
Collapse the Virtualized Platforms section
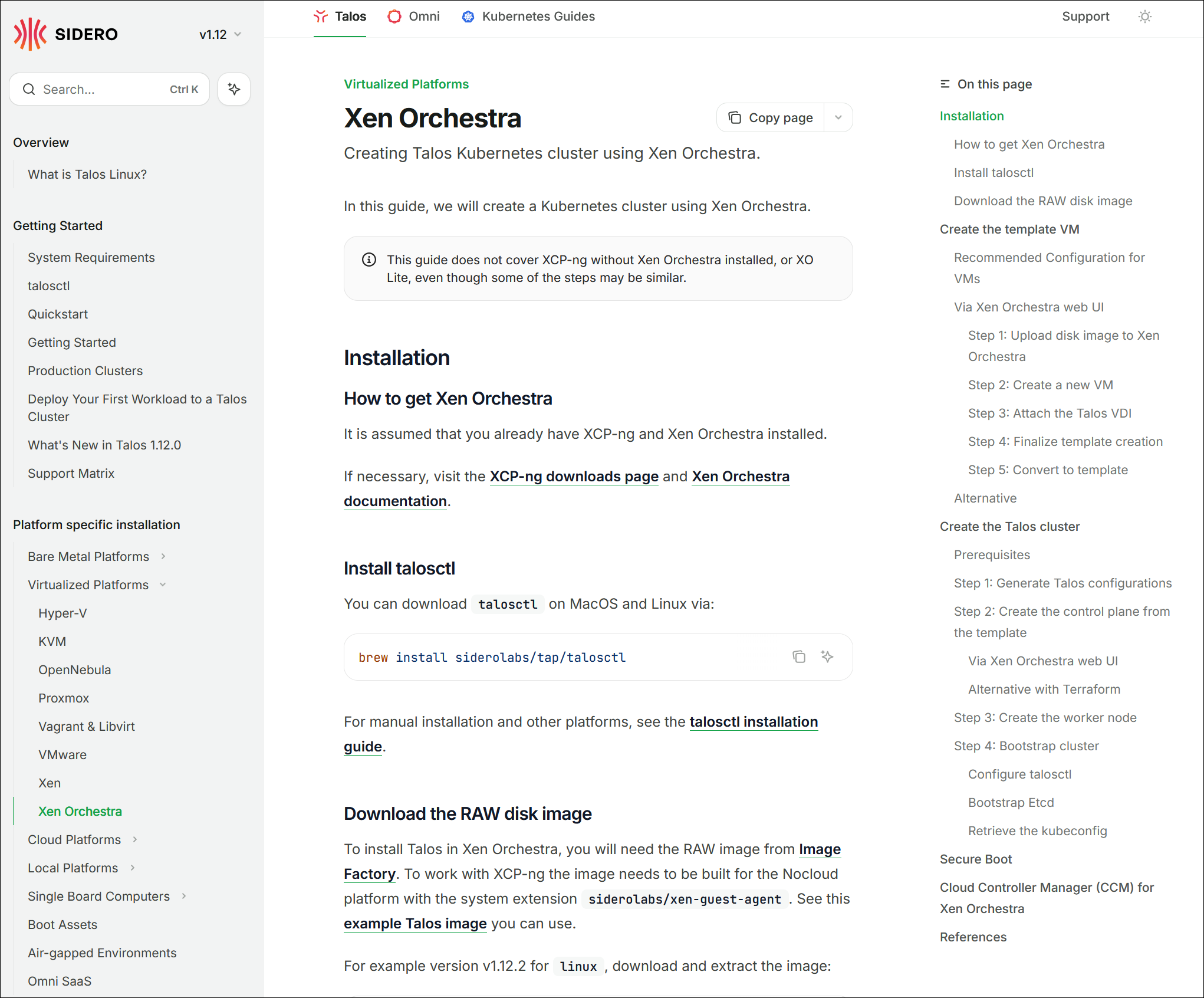pyautogui.click(x=163, y=585)
